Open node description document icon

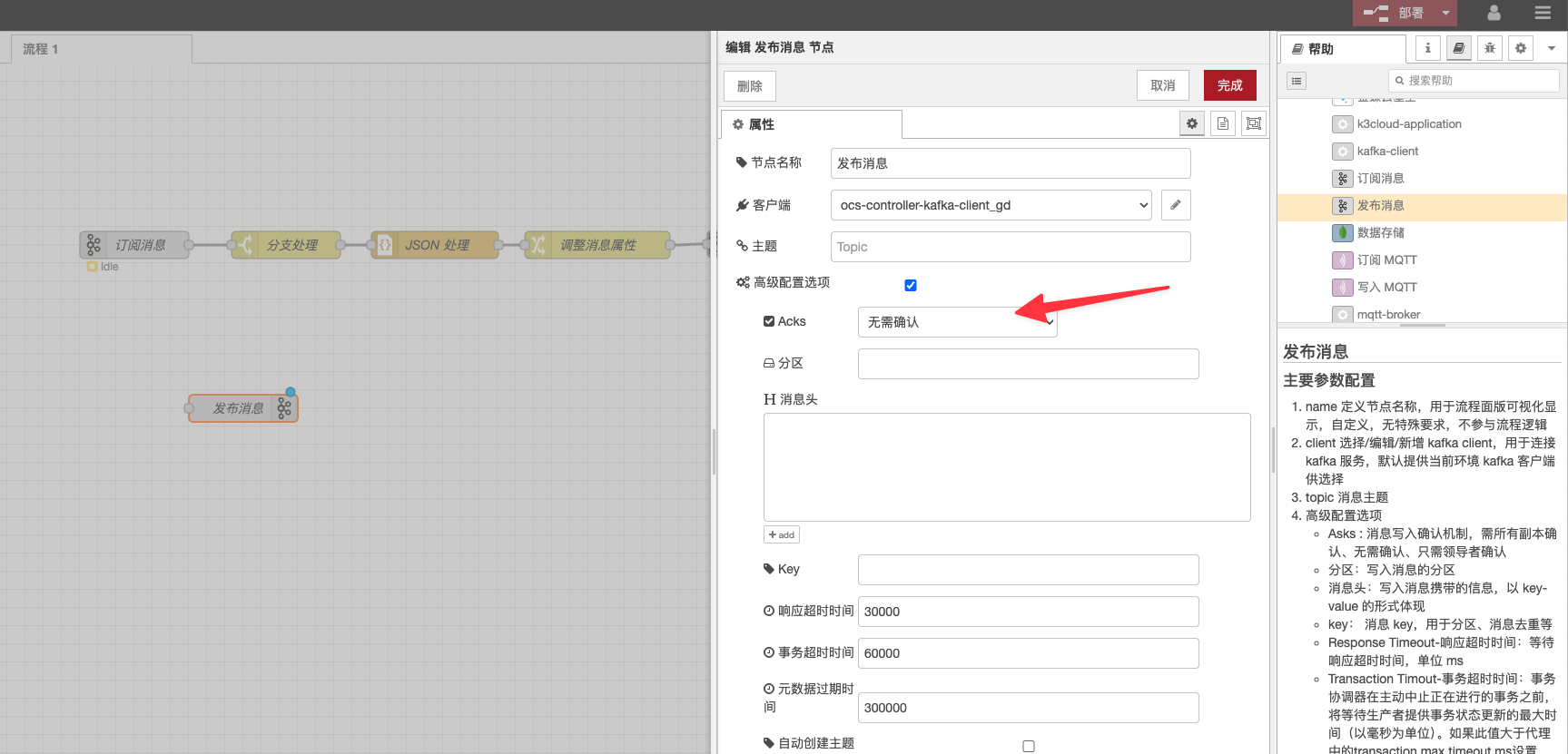pyautogui.click(x=1223, y=123)
